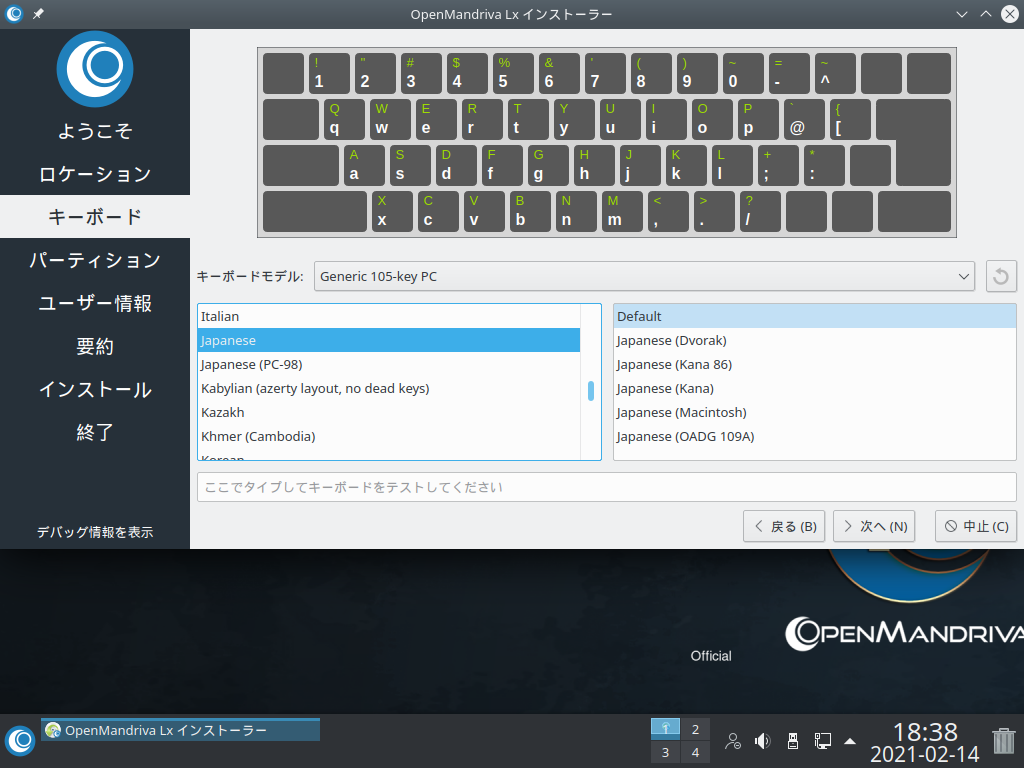The height and width of the screenshot is (768, 1024).
Task: Open the trash icon in panel
Action: (x=1004, y=741)
